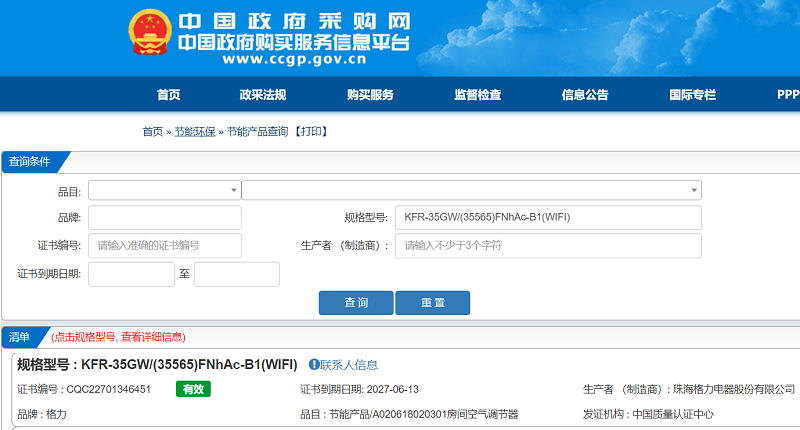Image resolution: width=800 pixels, height=430 pixels.
Task: Click the 【打印】 print link
Action: click(310, 132)
